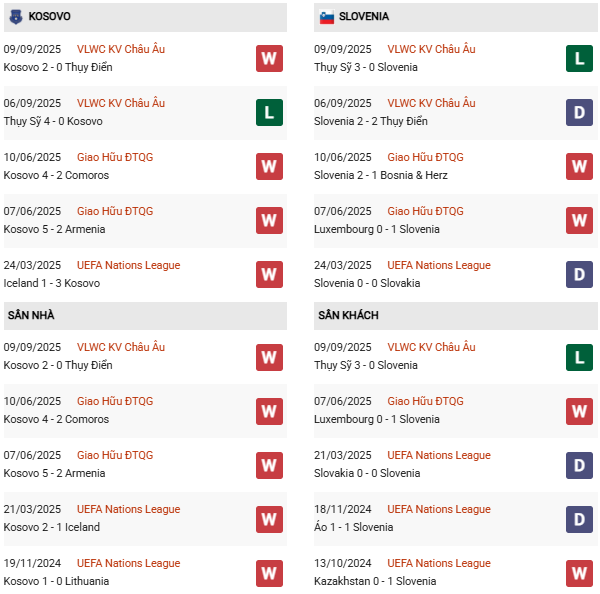This screenshot has height=594, width=600.
Task: Select the SÂN KHÁCH section header
Action: tap(349, 315)
